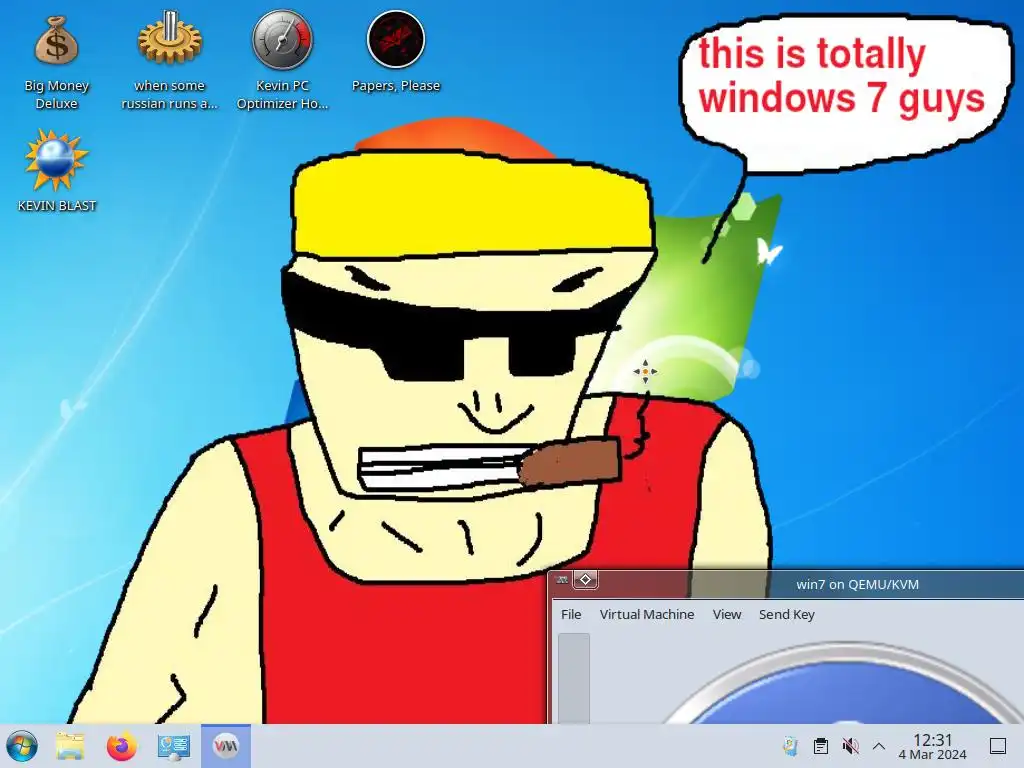Open the clock showing 12:31

932,746
